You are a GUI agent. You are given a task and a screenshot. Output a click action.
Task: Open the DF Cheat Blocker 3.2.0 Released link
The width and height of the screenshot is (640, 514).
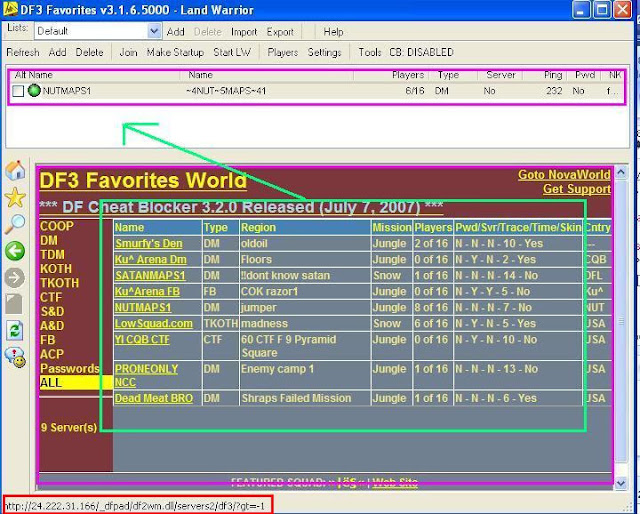241,207
